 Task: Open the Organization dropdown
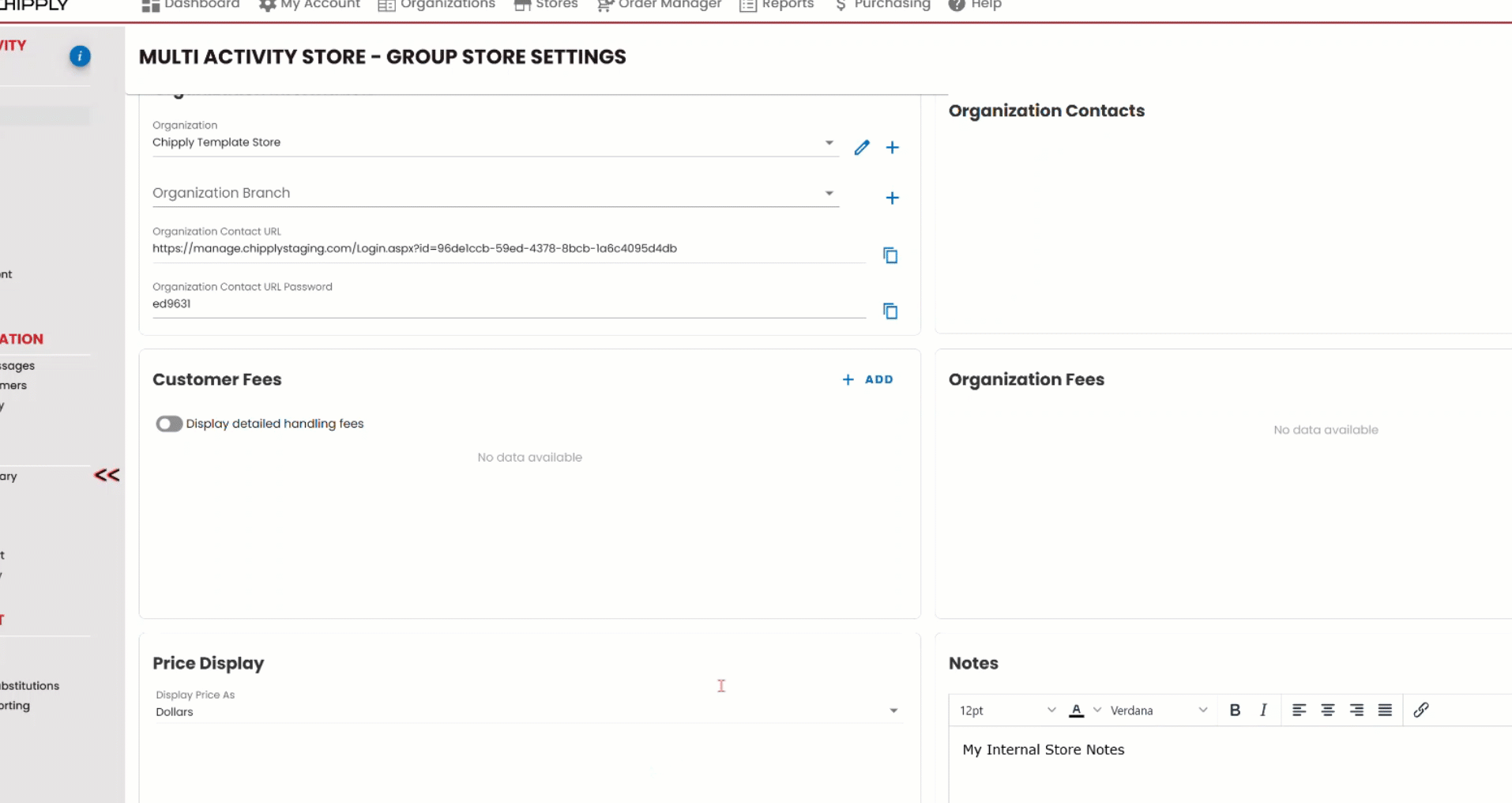(x=829, y=143)
